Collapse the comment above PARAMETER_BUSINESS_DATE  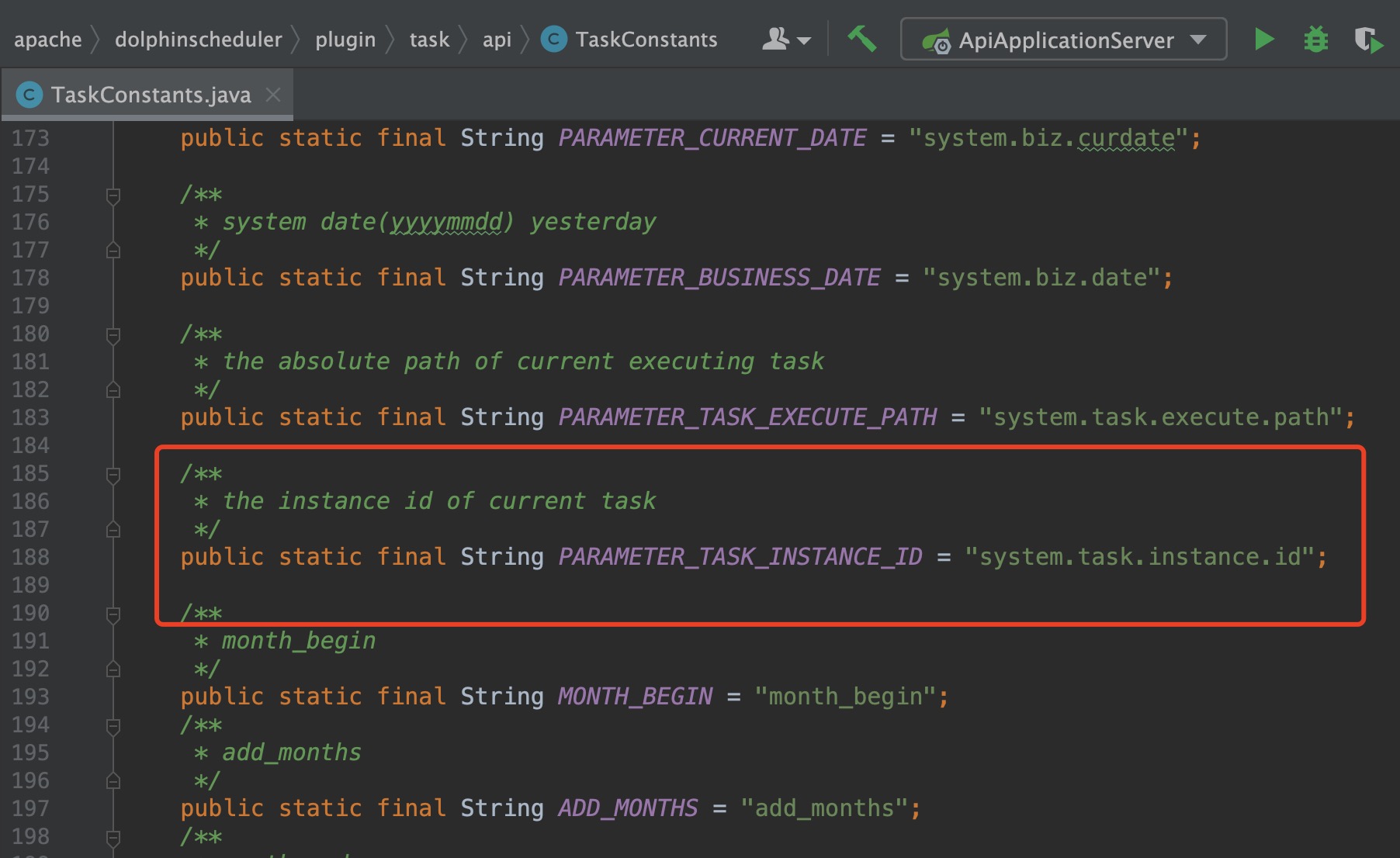point(113,195)
